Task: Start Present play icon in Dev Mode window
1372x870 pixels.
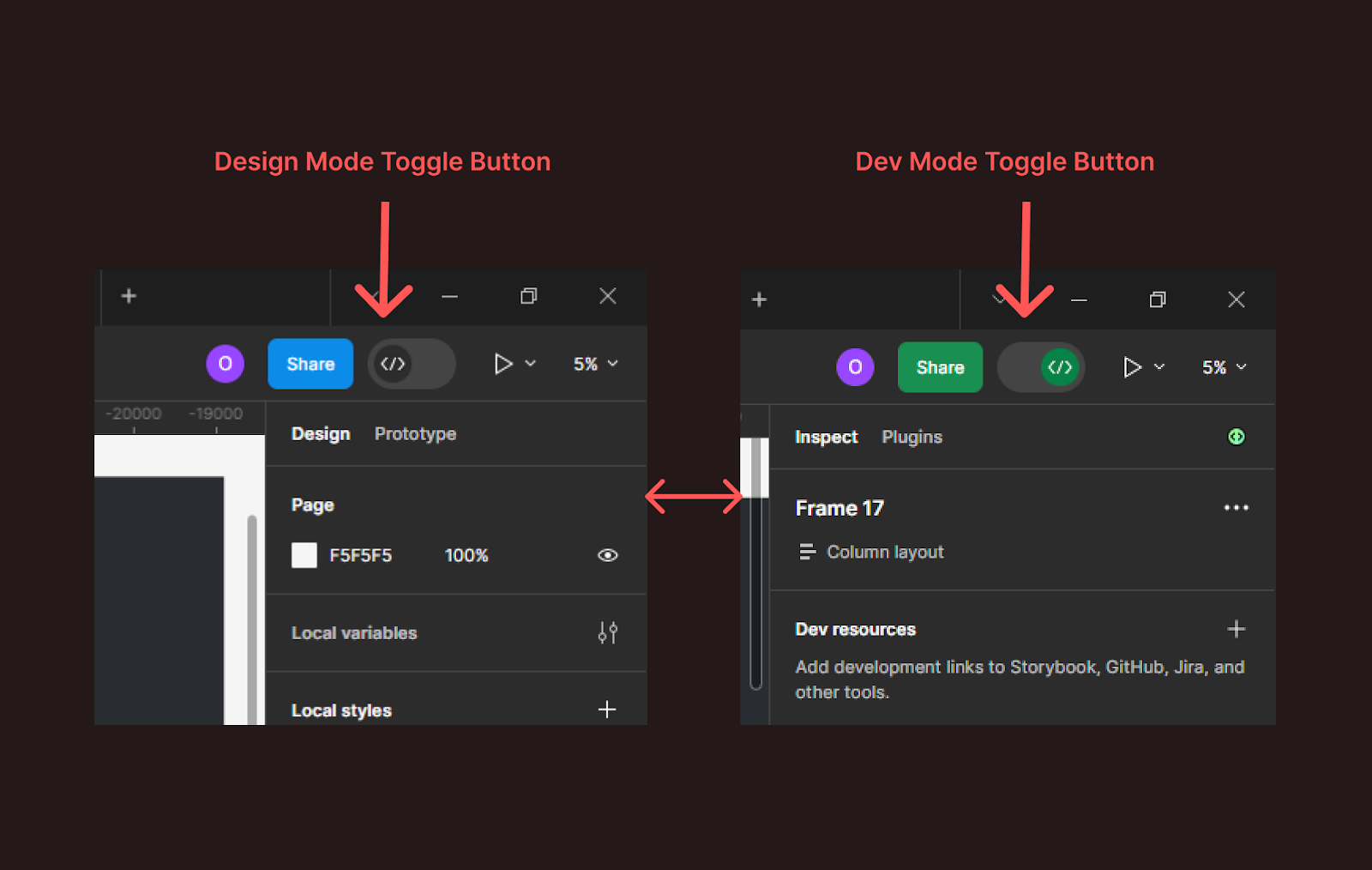Action: [x=1132, y=367]
